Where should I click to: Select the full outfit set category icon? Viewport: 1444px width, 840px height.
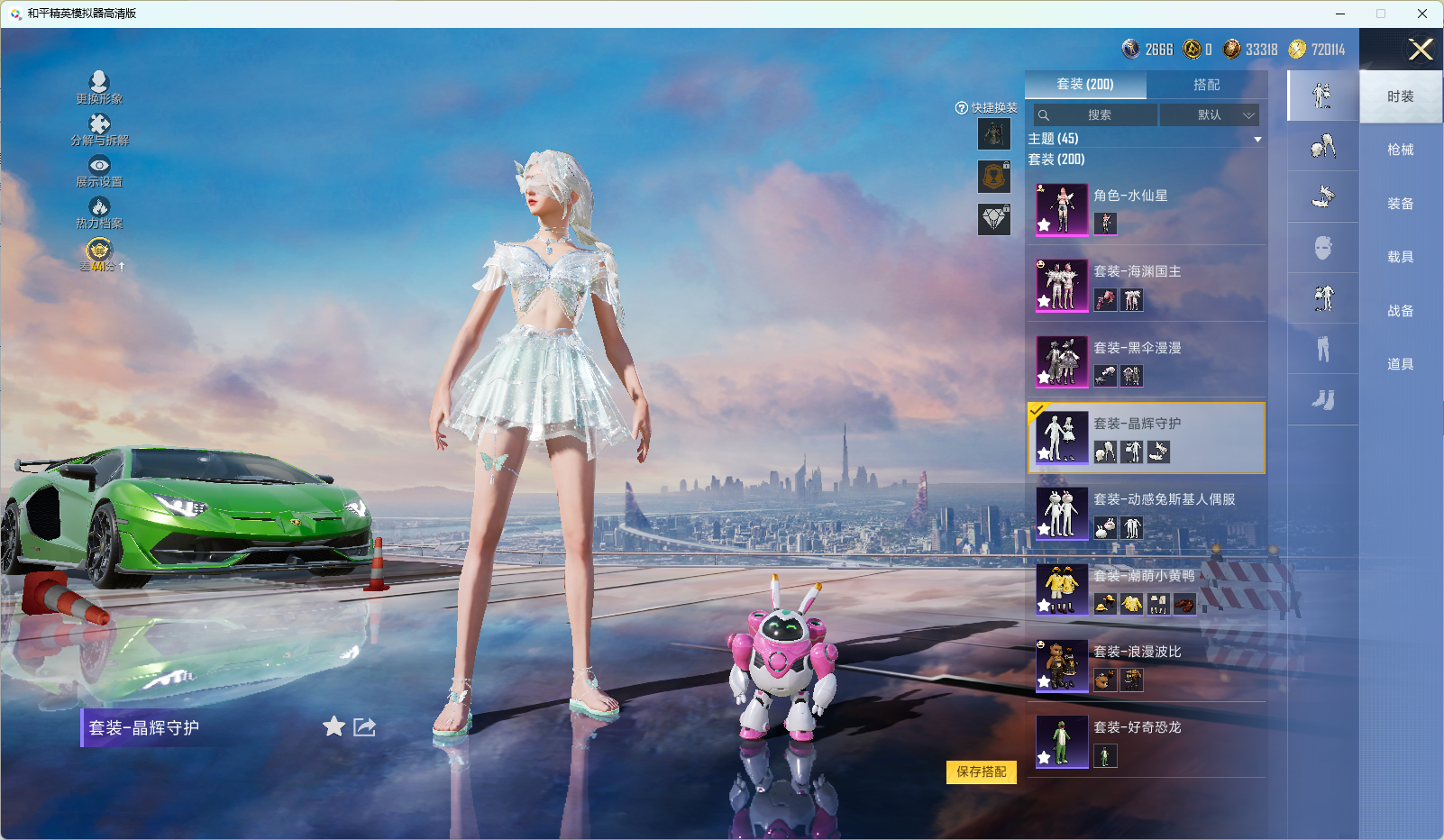point(1323,96)
